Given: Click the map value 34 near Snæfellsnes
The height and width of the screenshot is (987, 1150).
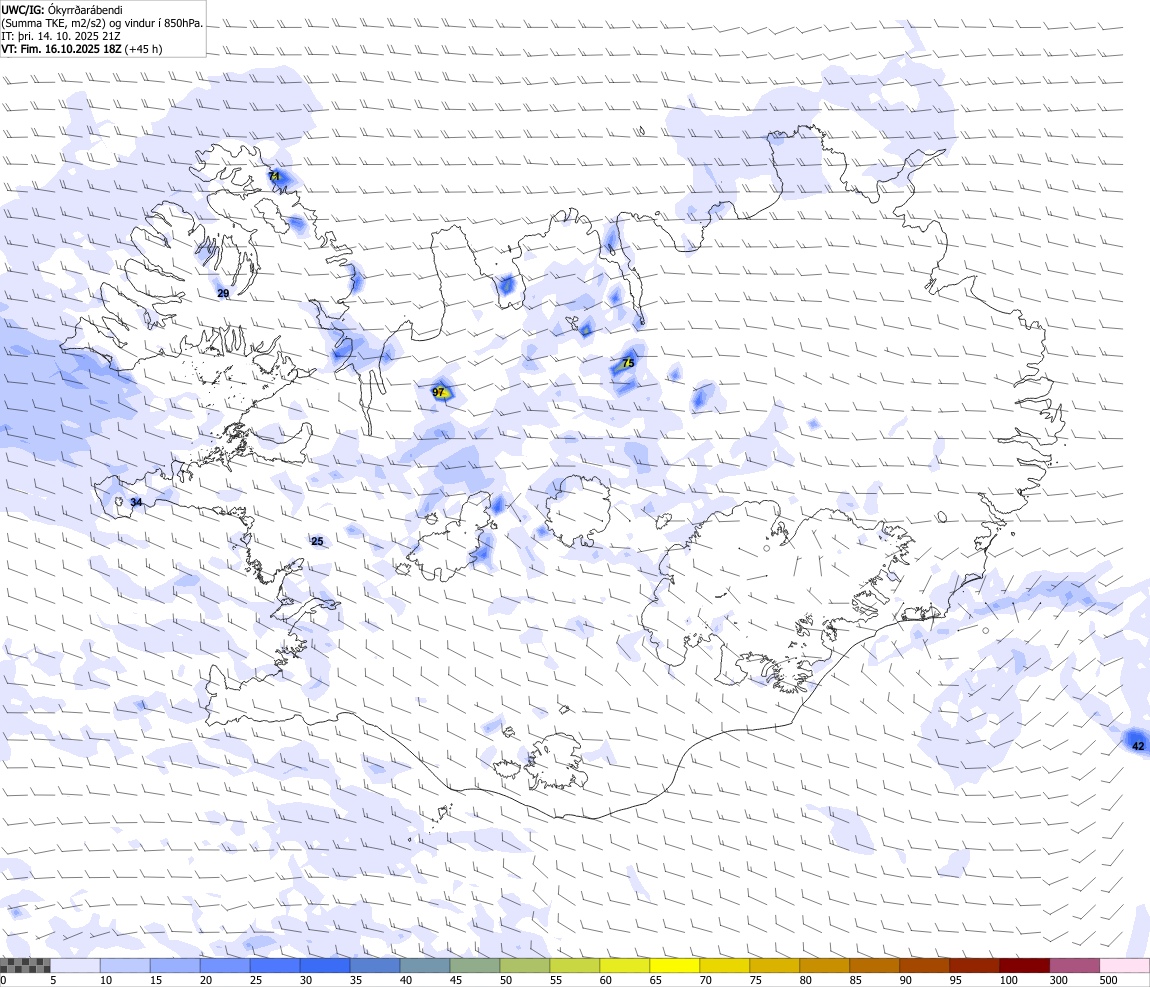Looking at the screenshot, I should (136, 502).
